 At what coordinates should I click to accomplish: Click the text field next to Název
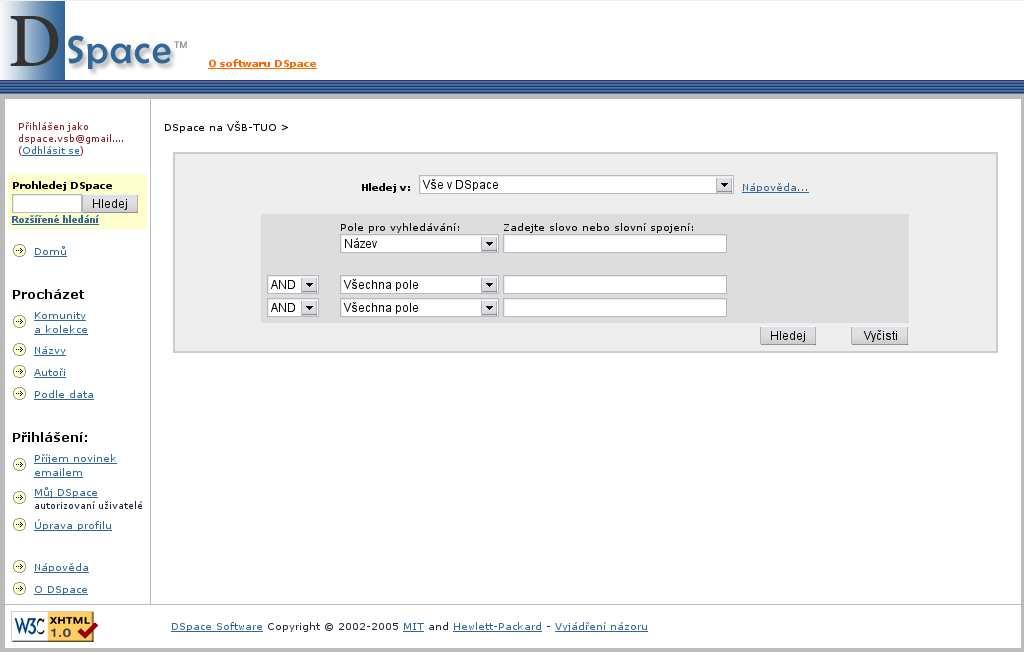click(x=615, y=244)
